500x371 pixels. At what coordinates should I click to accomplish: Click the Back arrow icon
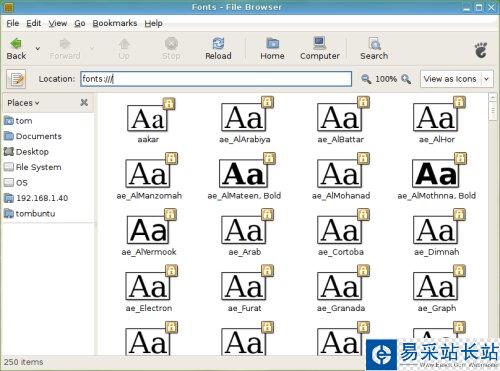pos(16,44)
